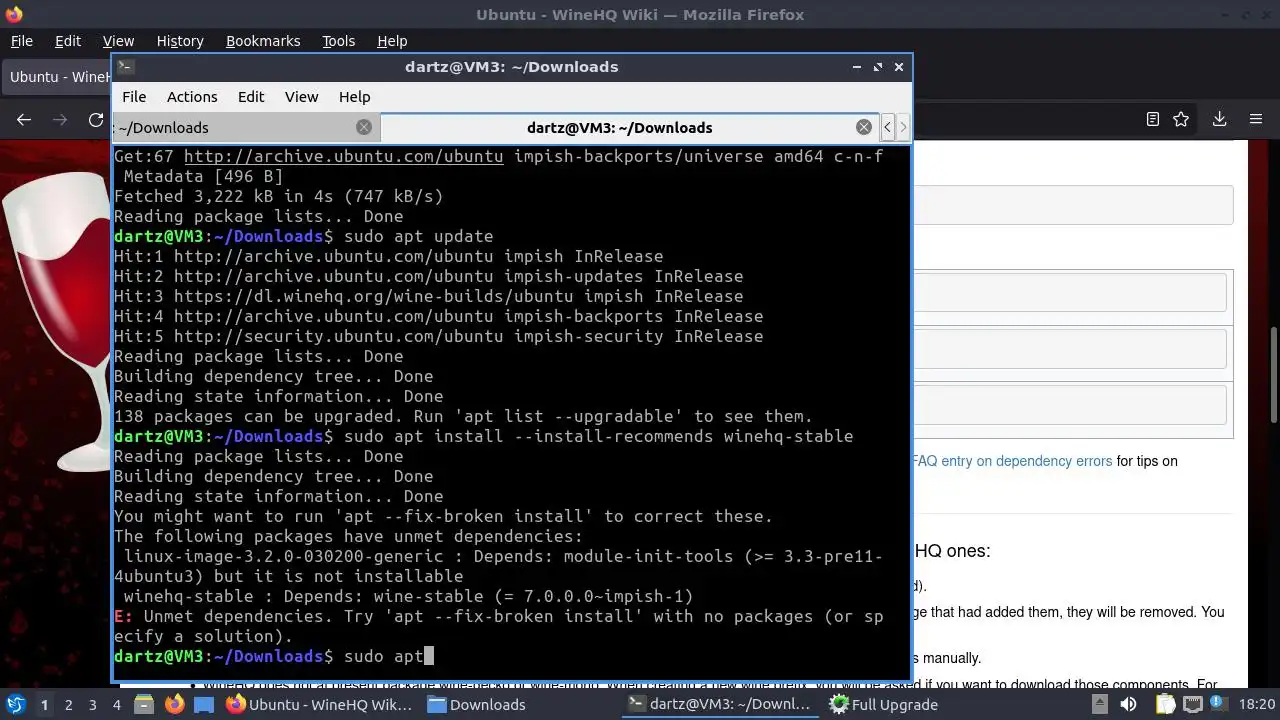Show desktop using taskbar icon

(204, 704)
